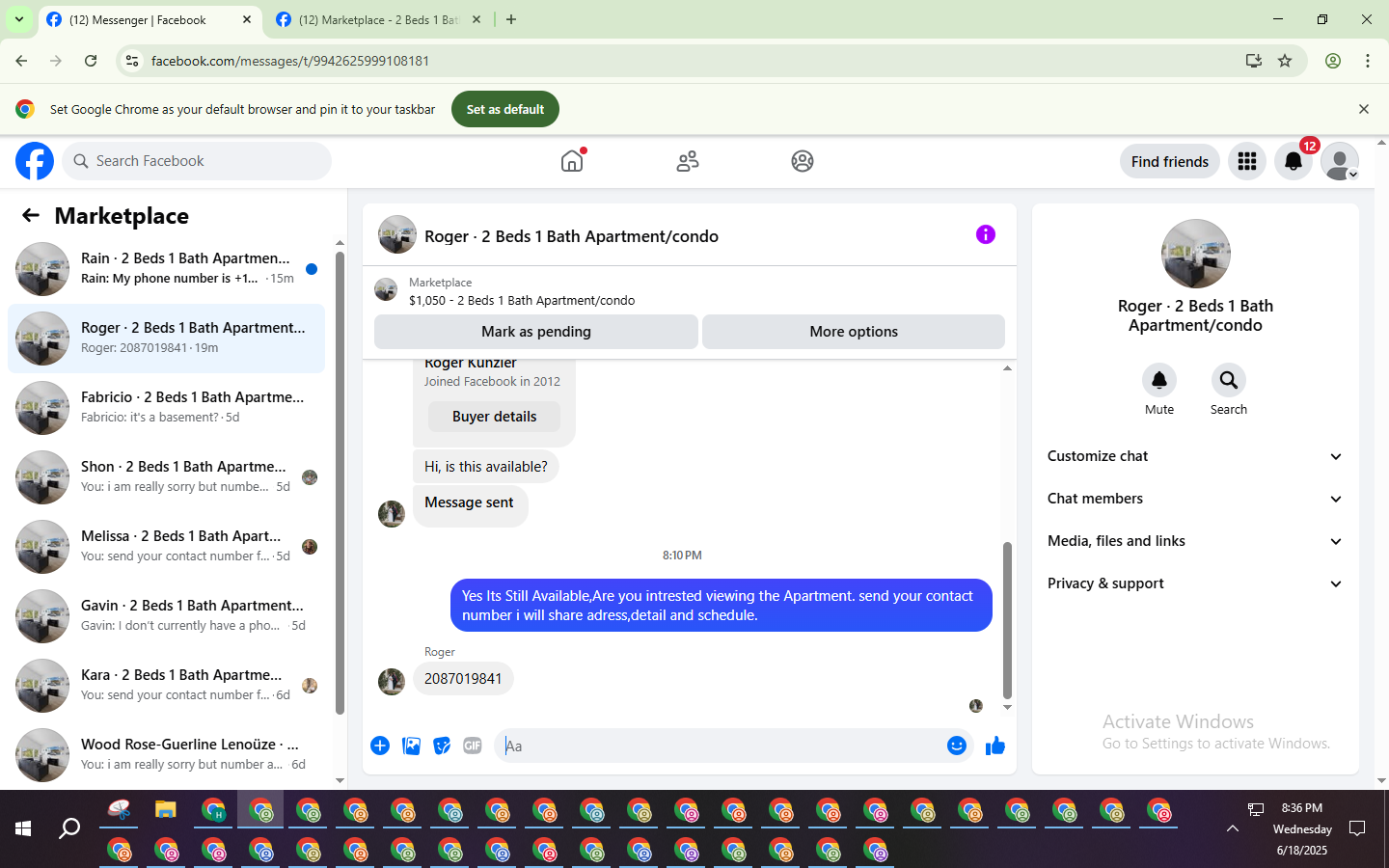This screenshot has height=868, width=1389.
Task: Open more actions plus icon in composer
Action: [380, 746]
